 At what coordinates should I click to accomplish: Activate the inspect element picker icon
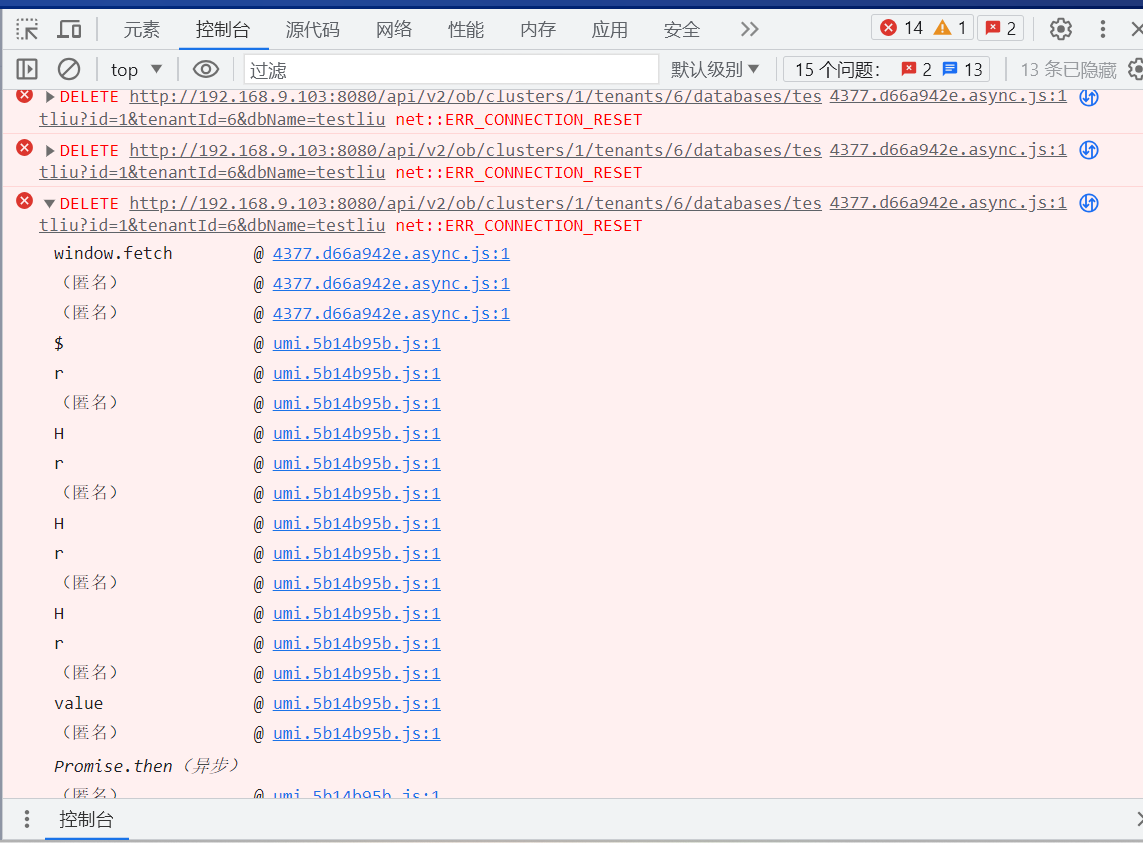[x=27, y=29]
